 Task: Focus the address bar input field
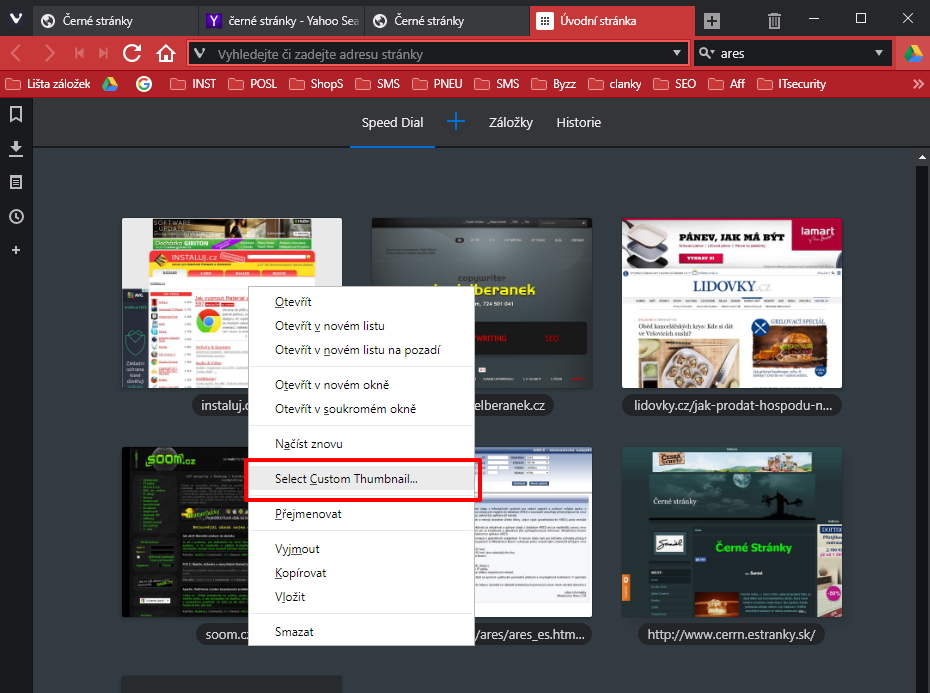point(439,53)
